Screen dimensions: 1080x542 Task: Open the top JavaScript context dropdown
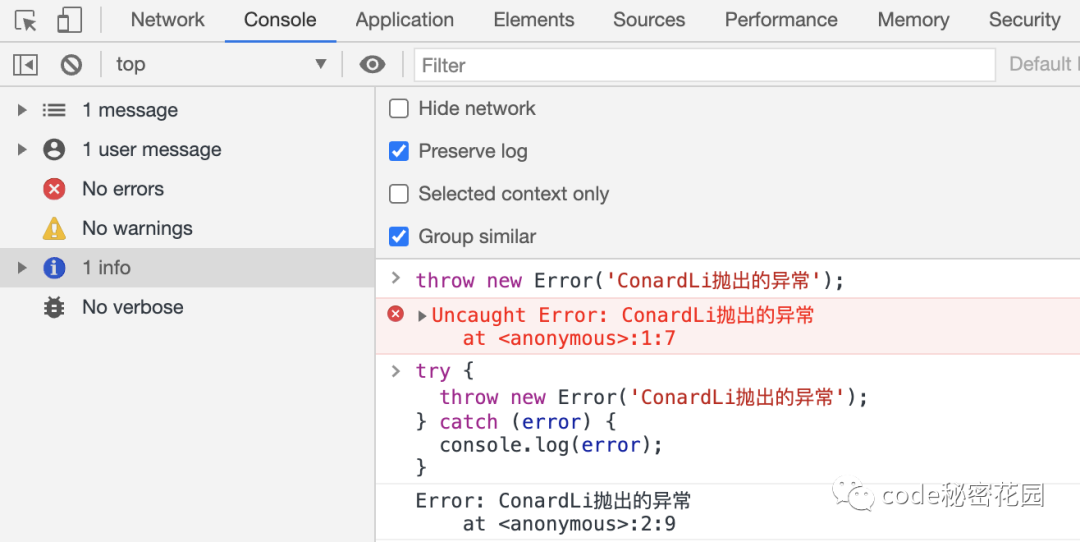click(221, 65)
